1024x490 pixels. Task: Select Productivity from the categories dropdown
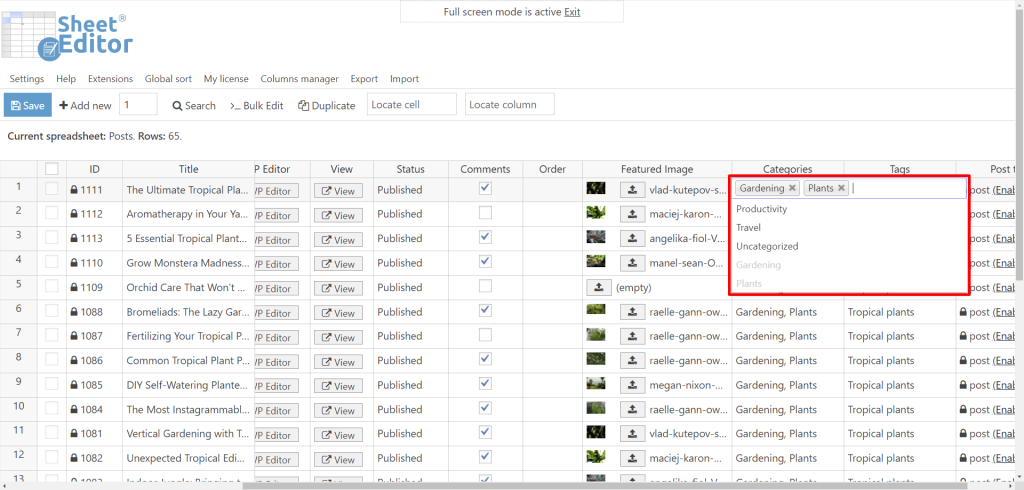[761, 209]
